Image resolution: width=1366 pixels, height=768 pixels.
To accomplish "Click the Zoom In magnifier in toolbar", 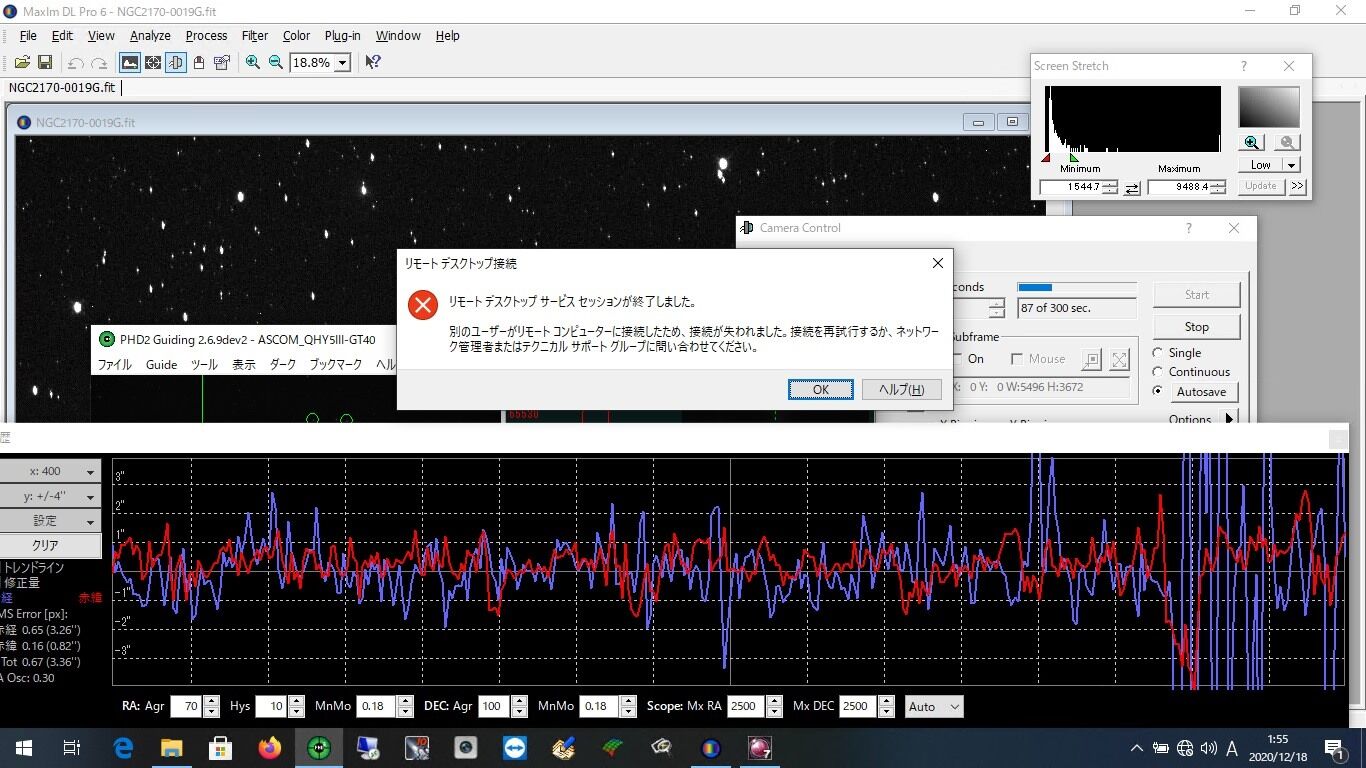I will pyautogui.click(x=253, y=62).
